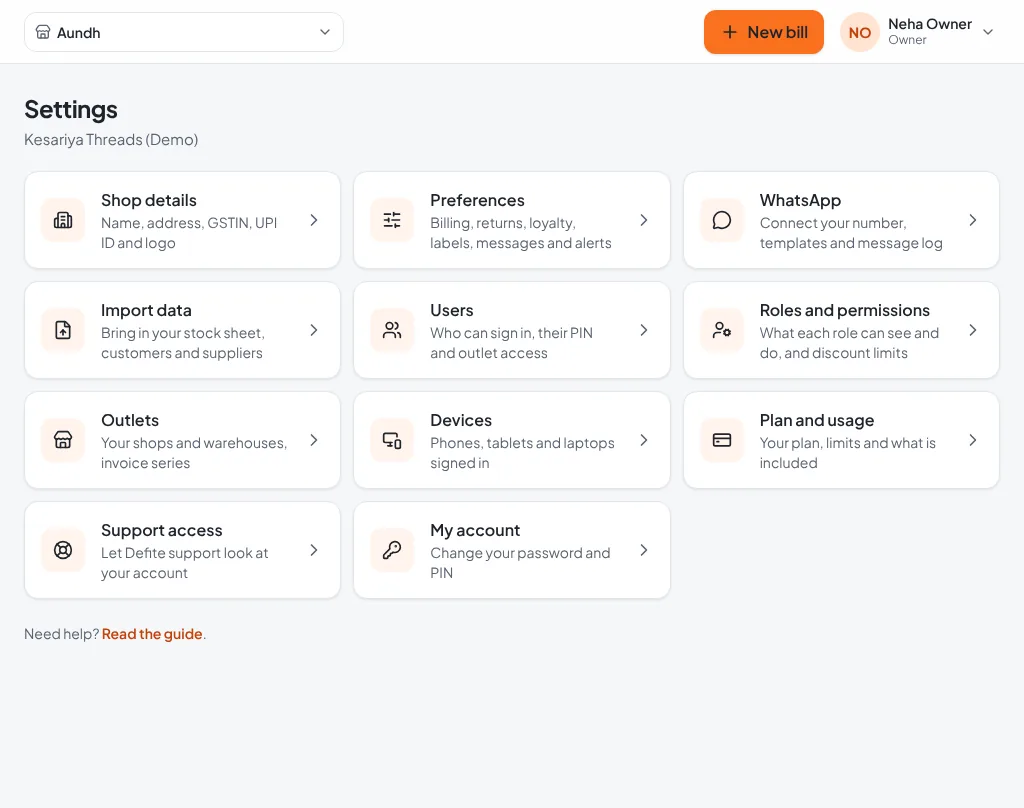The image size is (1024, 808).
Task: Click the Support access lifebuoy icon
Action: tap(63, 550)
